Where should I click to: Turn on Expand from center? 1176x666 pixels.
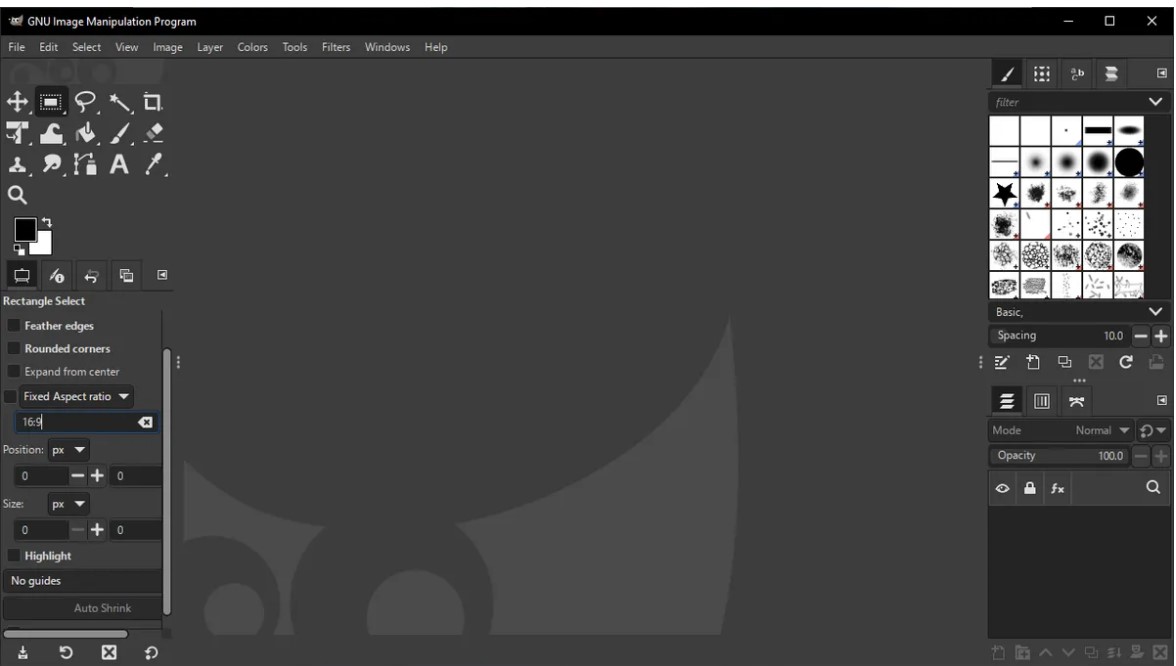14,371
